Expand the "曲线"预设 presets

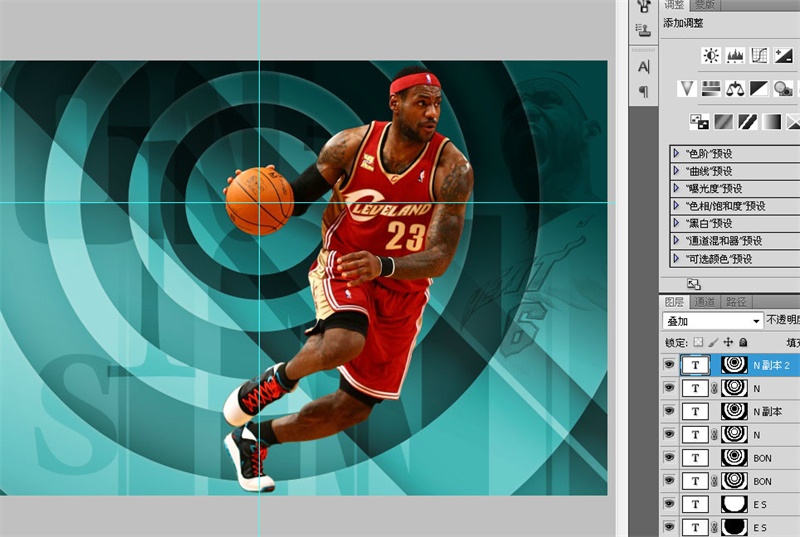click(677, 171)
